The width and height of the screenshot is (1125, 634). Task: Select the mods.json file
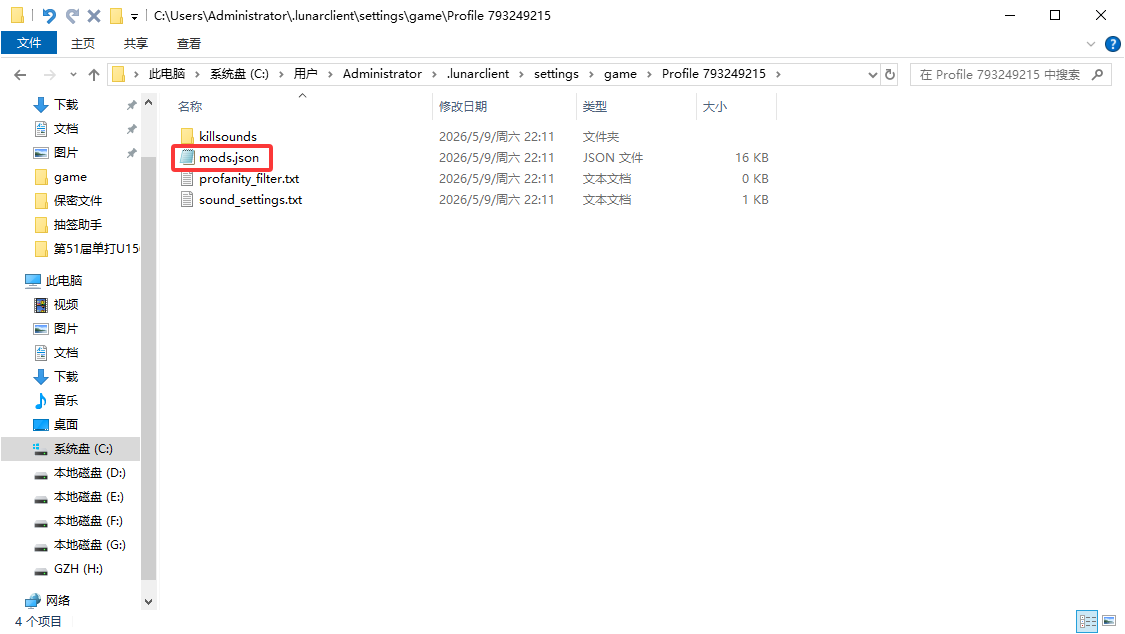229,158
